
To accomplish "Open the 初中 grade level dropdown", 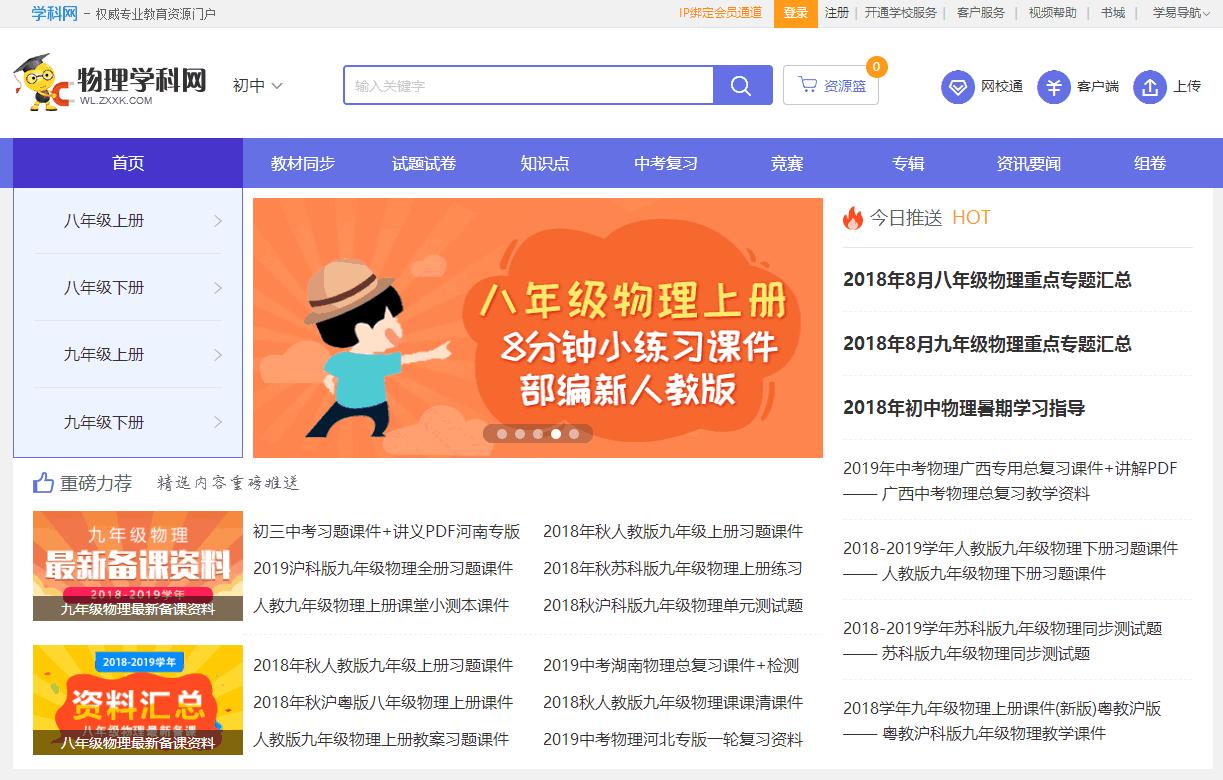I will [x=255, y=87].
